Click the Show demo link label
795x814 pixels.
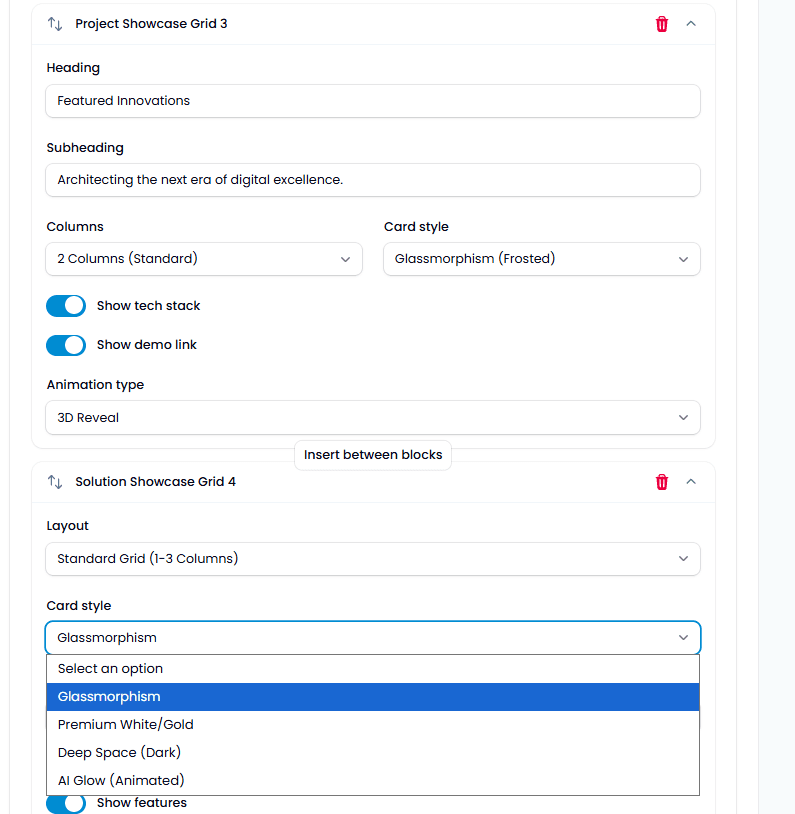[147, 345]
